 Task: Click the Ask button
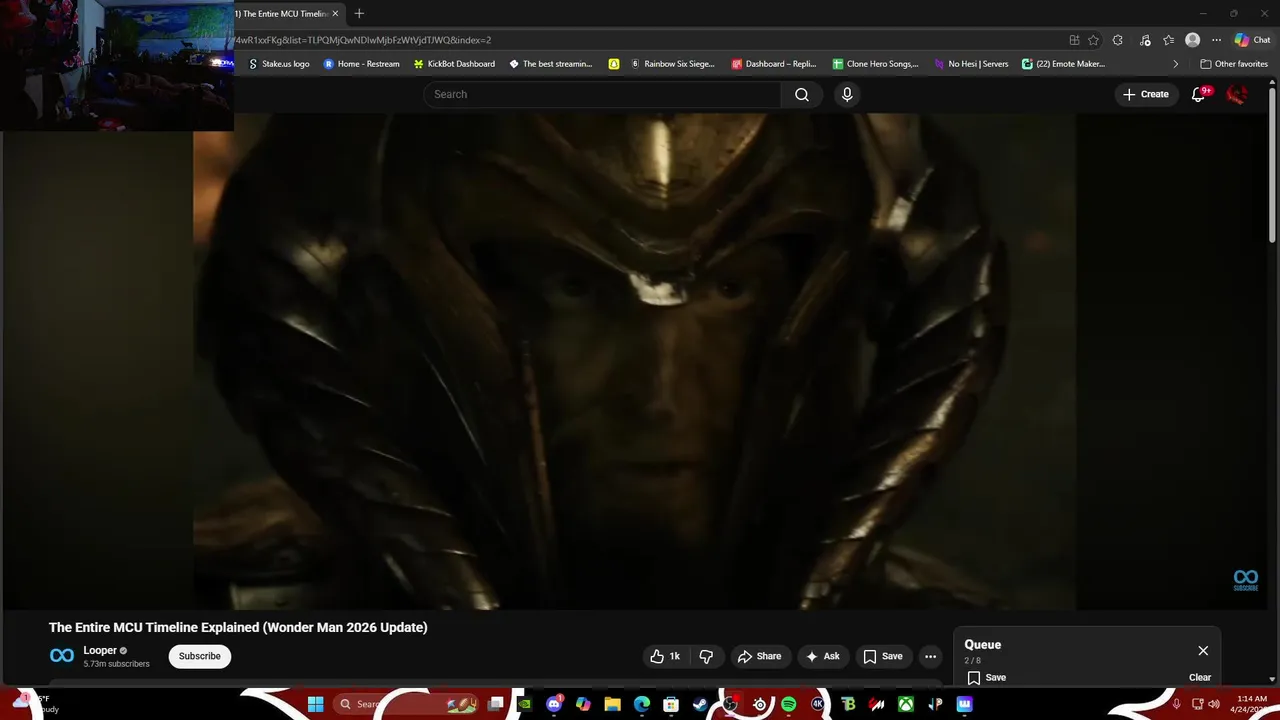823,656
